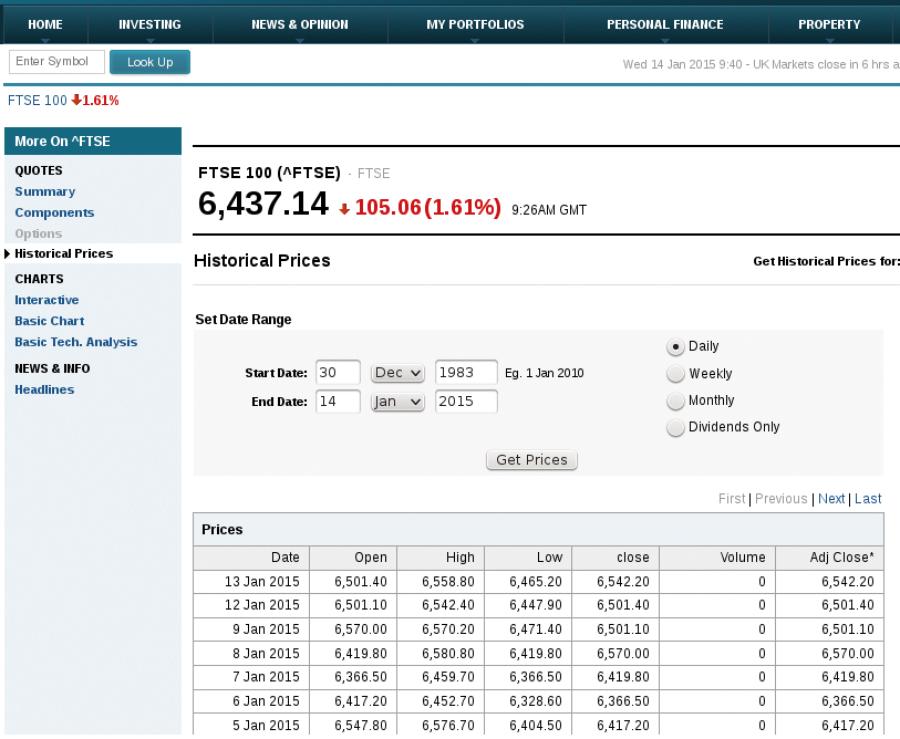900x739 pixels.
Task: Click the Enter Symbol input field
Action: [57, 62]
